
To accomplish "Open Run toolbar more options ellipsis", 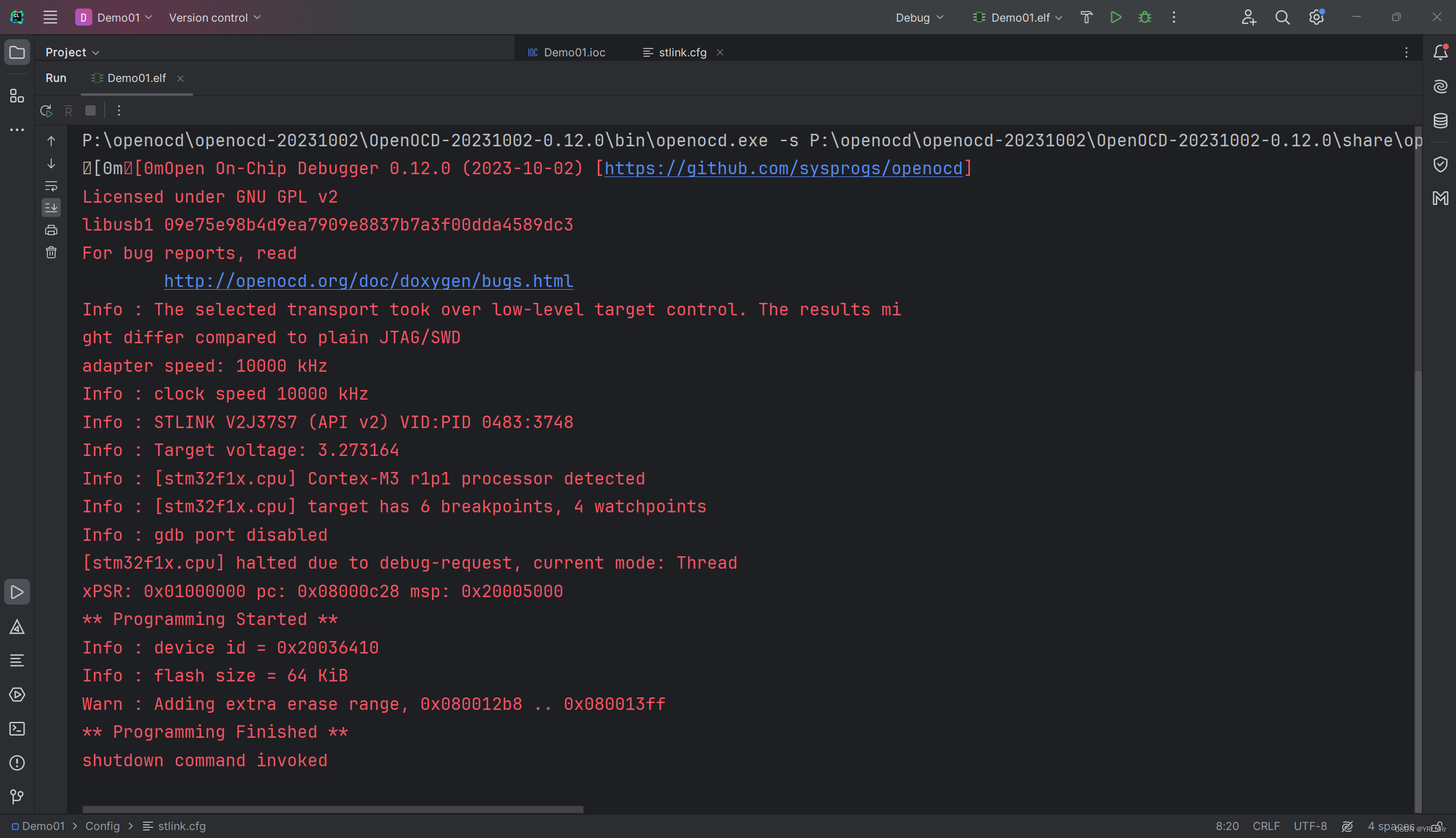I will [x=119, y=110].
